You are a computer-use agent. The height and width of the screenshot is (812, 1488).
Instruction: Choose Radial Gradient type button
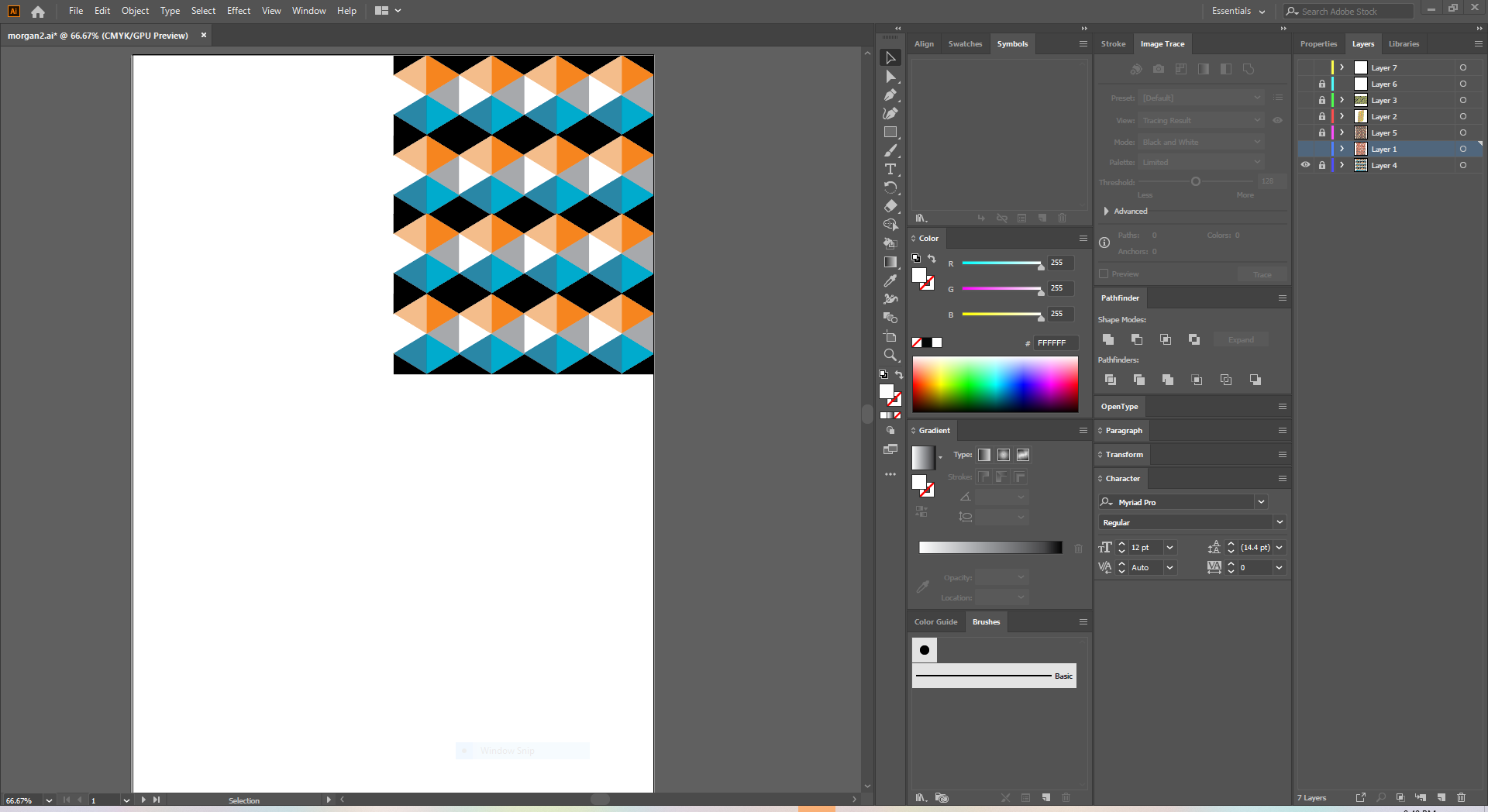tap(1004, 455)
